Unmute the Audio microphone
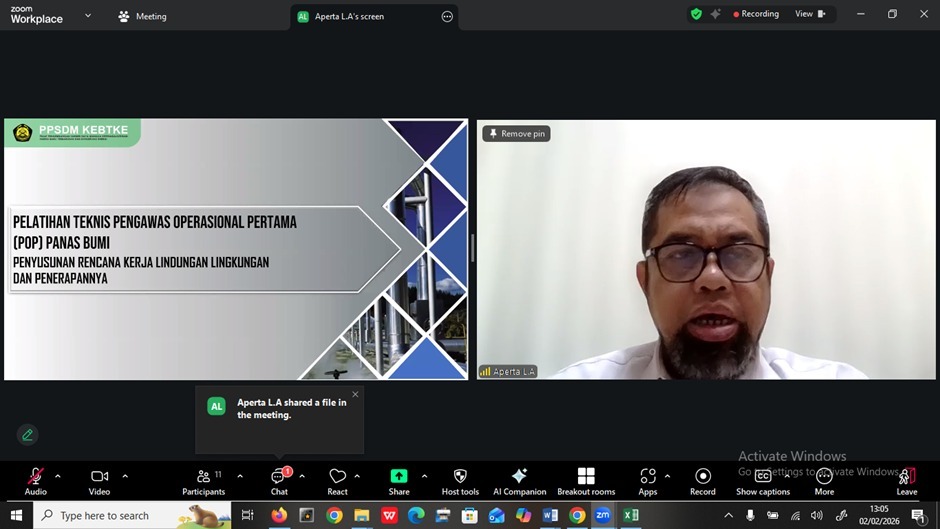Image resolution: width=940 pixels, height=529 pixels. [x=36, y=480]
